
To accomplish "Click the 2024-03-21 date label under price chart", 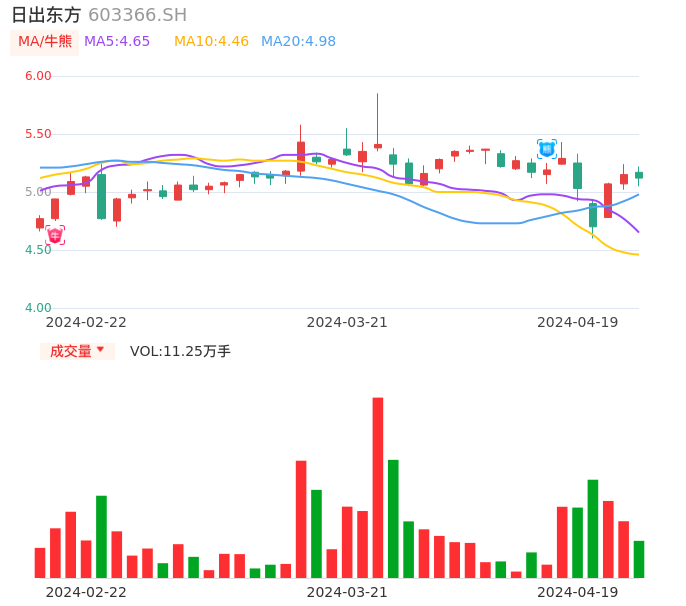I will [347, 322].
